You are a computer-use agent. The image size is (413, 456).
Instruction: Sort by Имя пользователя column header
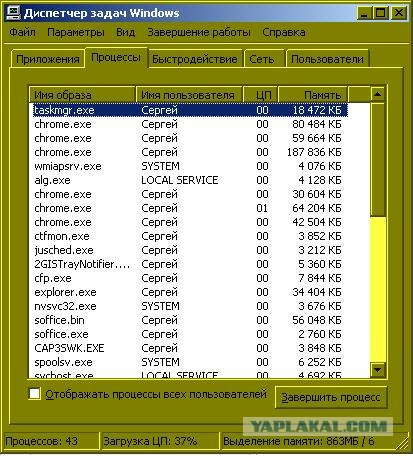coord(189,95)
